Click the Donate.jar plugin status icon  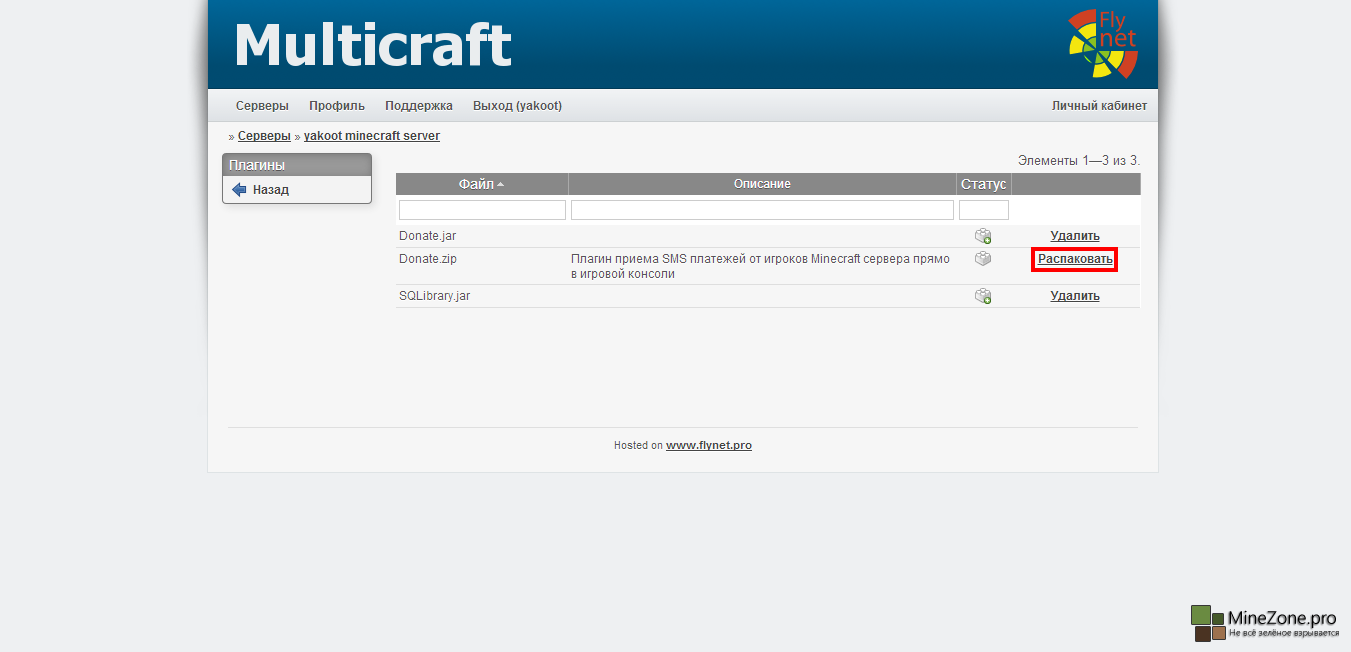(x=983, y=236)
